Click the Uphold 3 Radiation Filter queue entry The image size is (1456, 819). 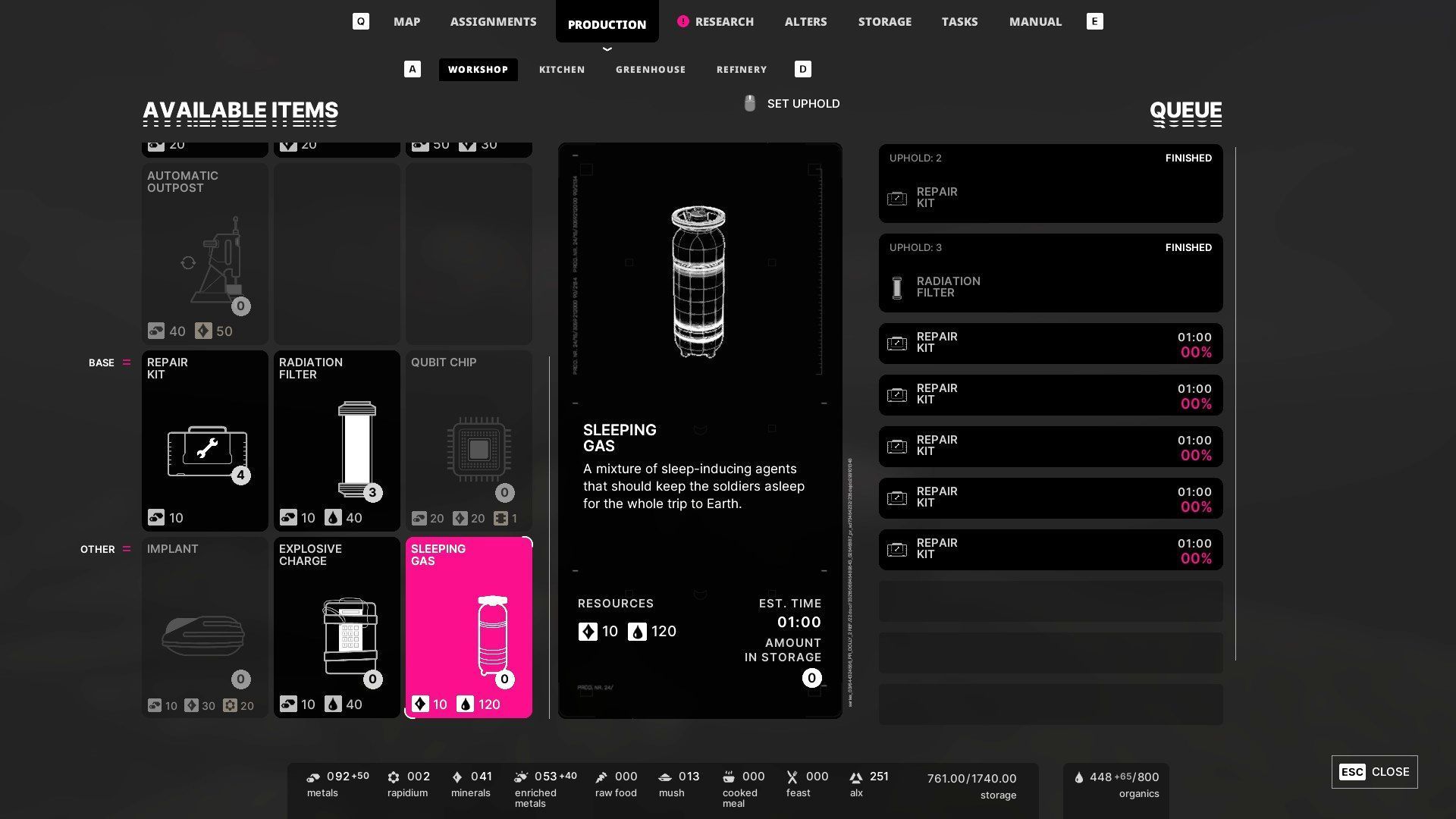point(1050,273)
